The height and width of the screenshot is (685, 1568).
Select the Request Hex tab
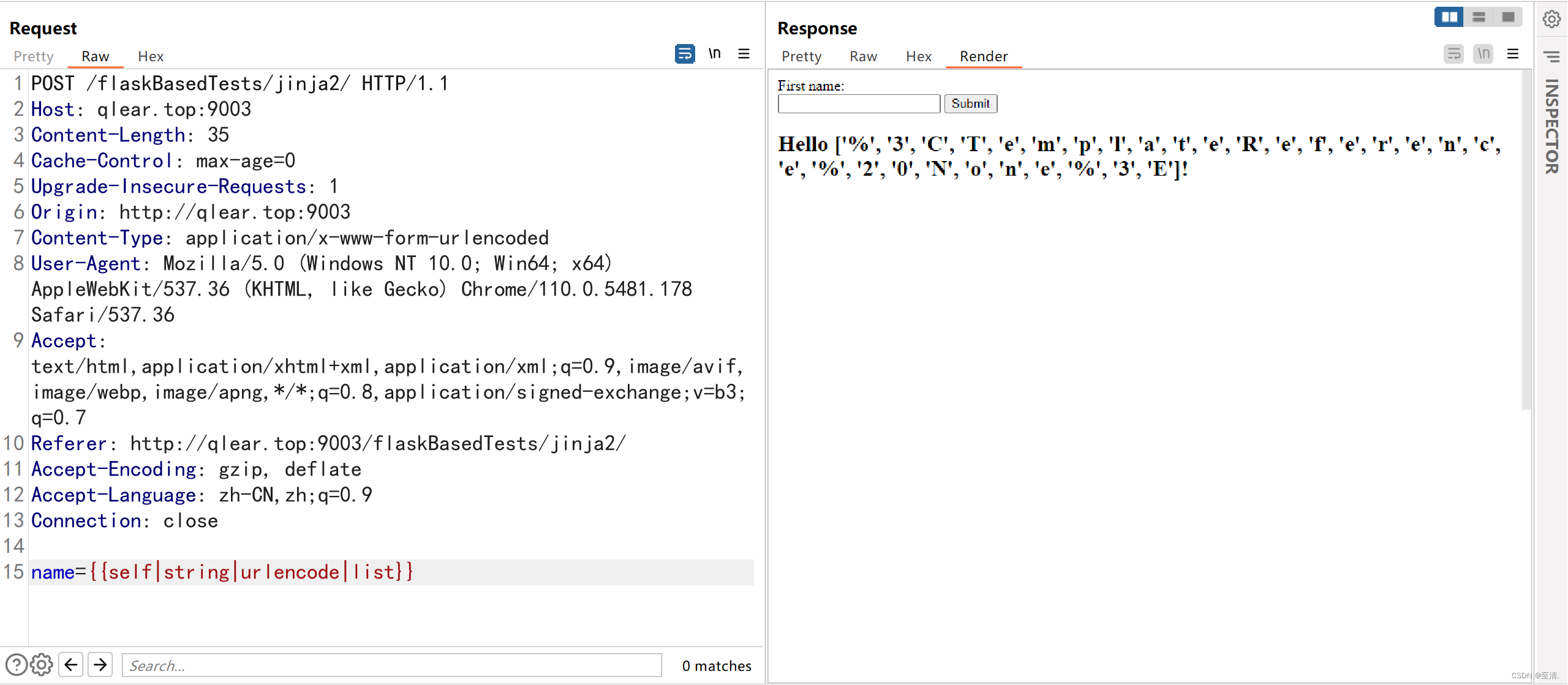point(151,56)
